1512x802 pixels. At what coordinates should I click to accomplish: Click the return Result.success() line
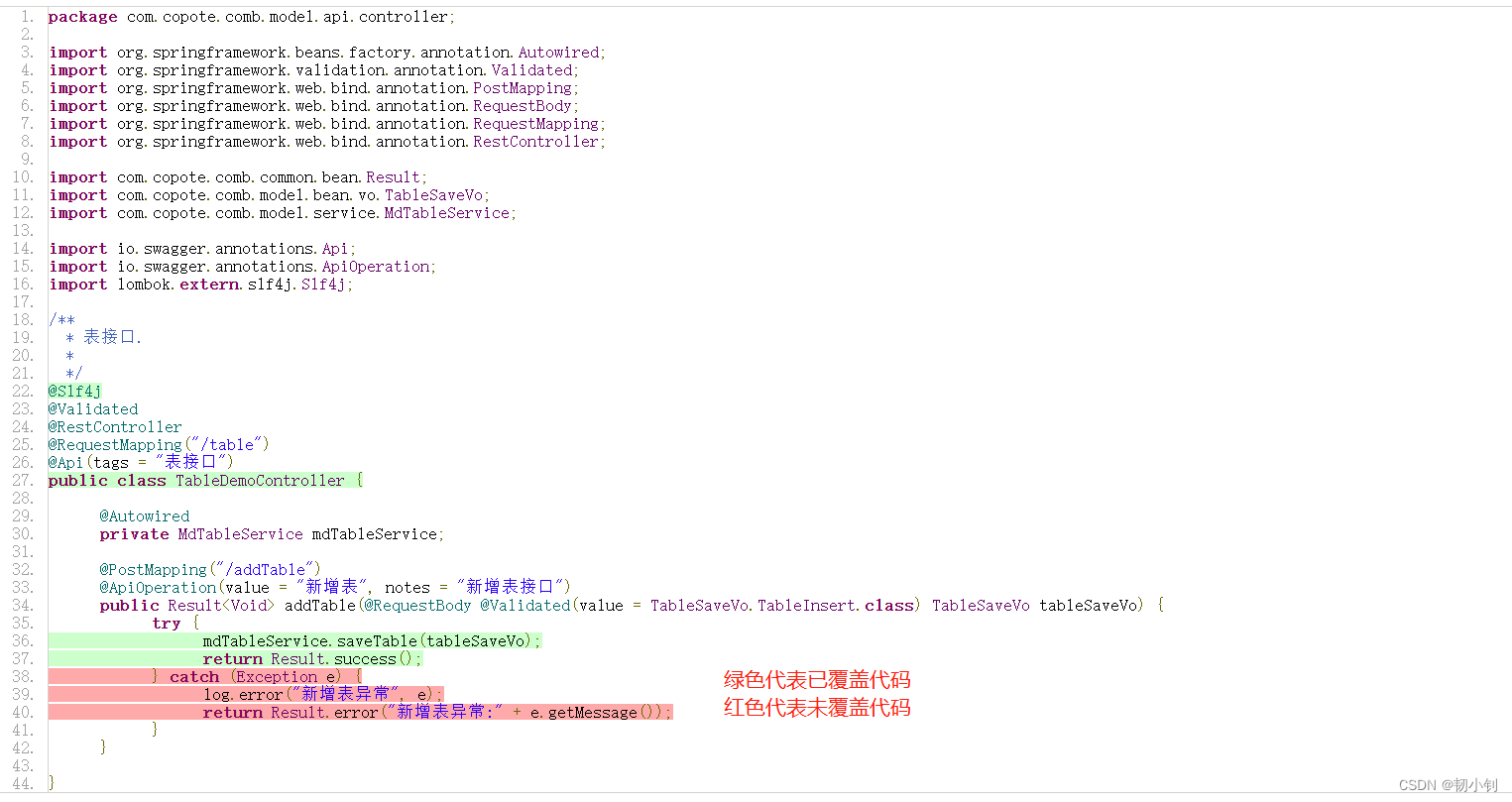click(x=312, y=659)
